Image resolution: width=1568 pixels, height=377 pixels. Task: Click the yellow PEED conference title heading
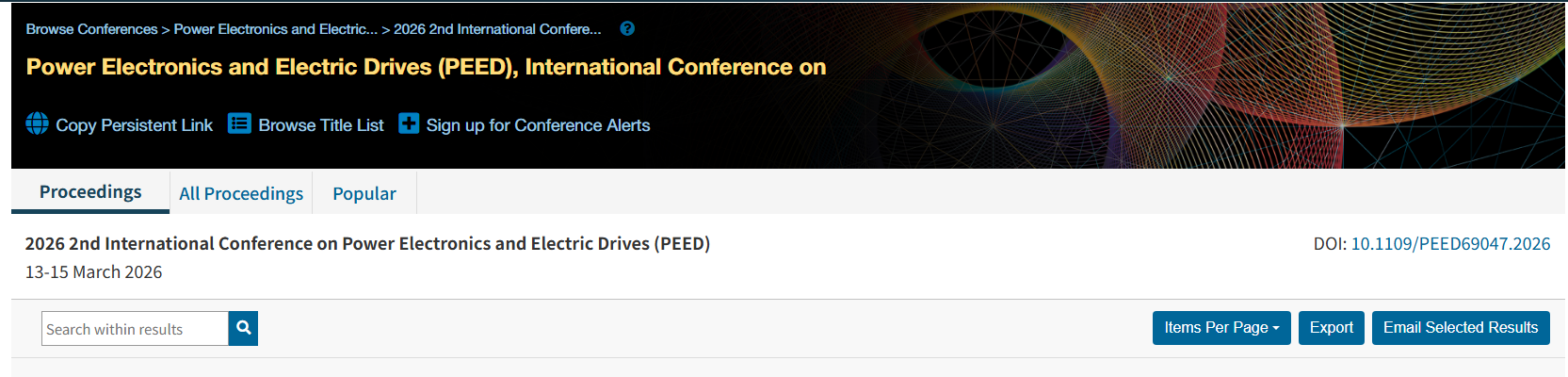click(x=426, y=67)
